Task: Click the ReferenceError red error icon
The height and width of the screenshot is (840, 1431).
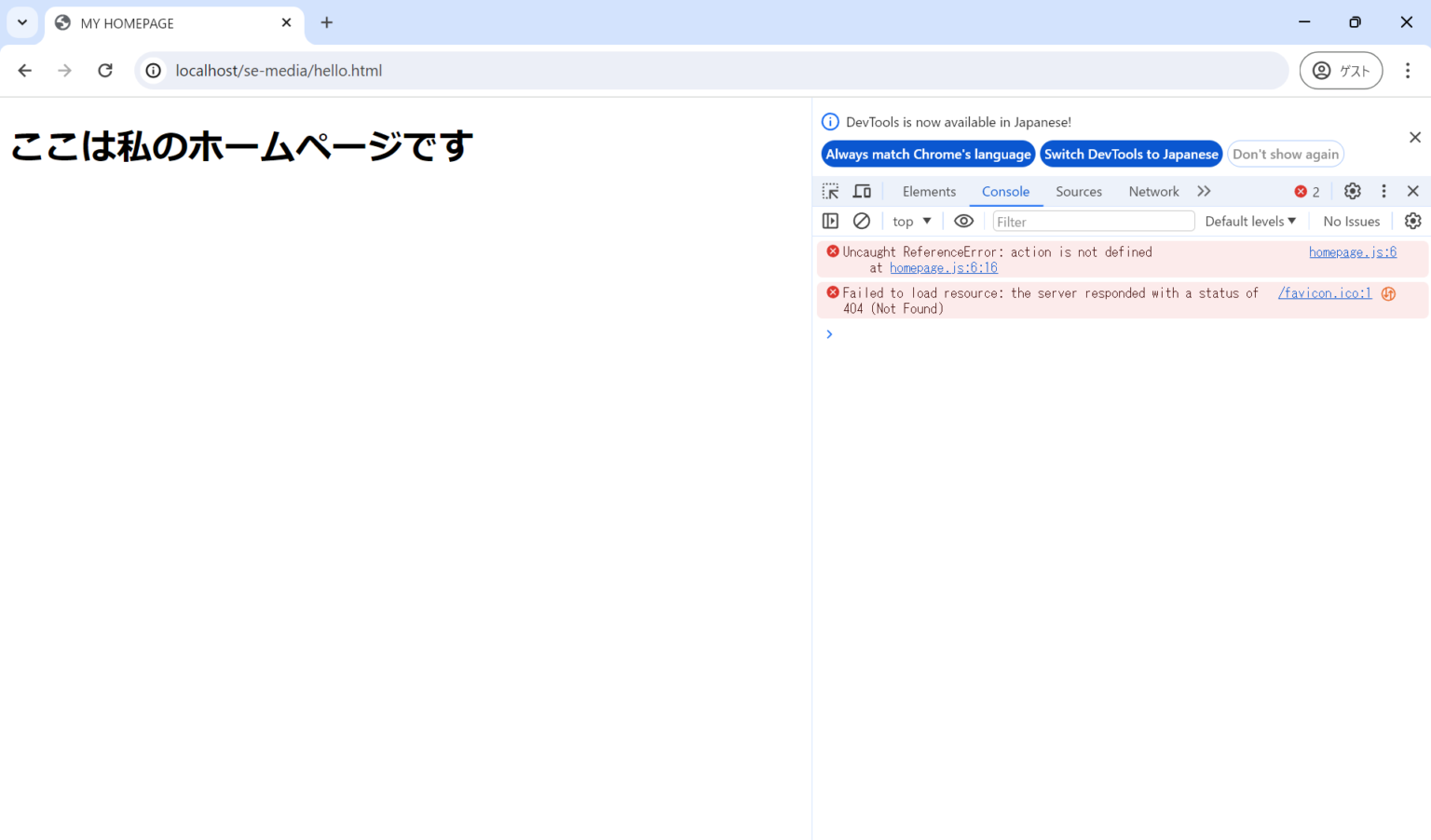Action: (x=833, y=251)
